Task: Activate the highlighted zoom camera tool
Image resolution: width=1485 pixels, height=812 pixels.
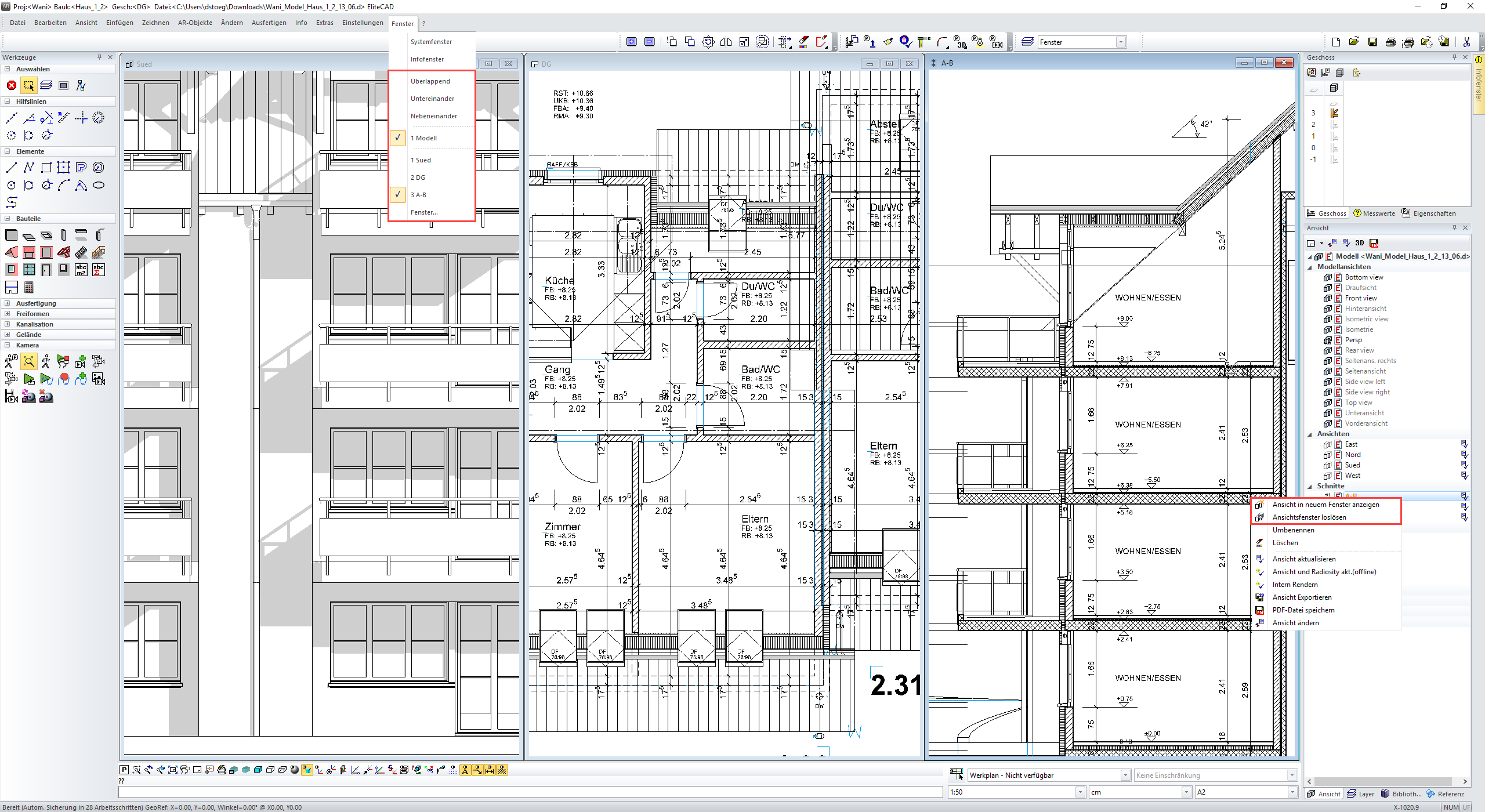Action: [28, 361]
